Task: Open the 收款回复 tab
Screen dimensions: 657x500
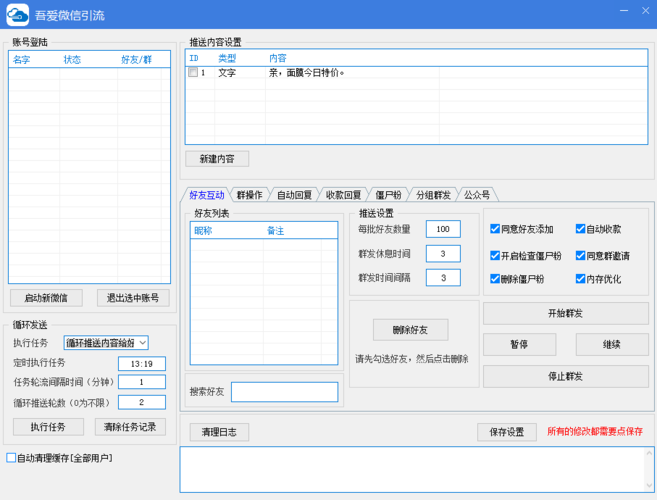Action: (x=343, y=195)
